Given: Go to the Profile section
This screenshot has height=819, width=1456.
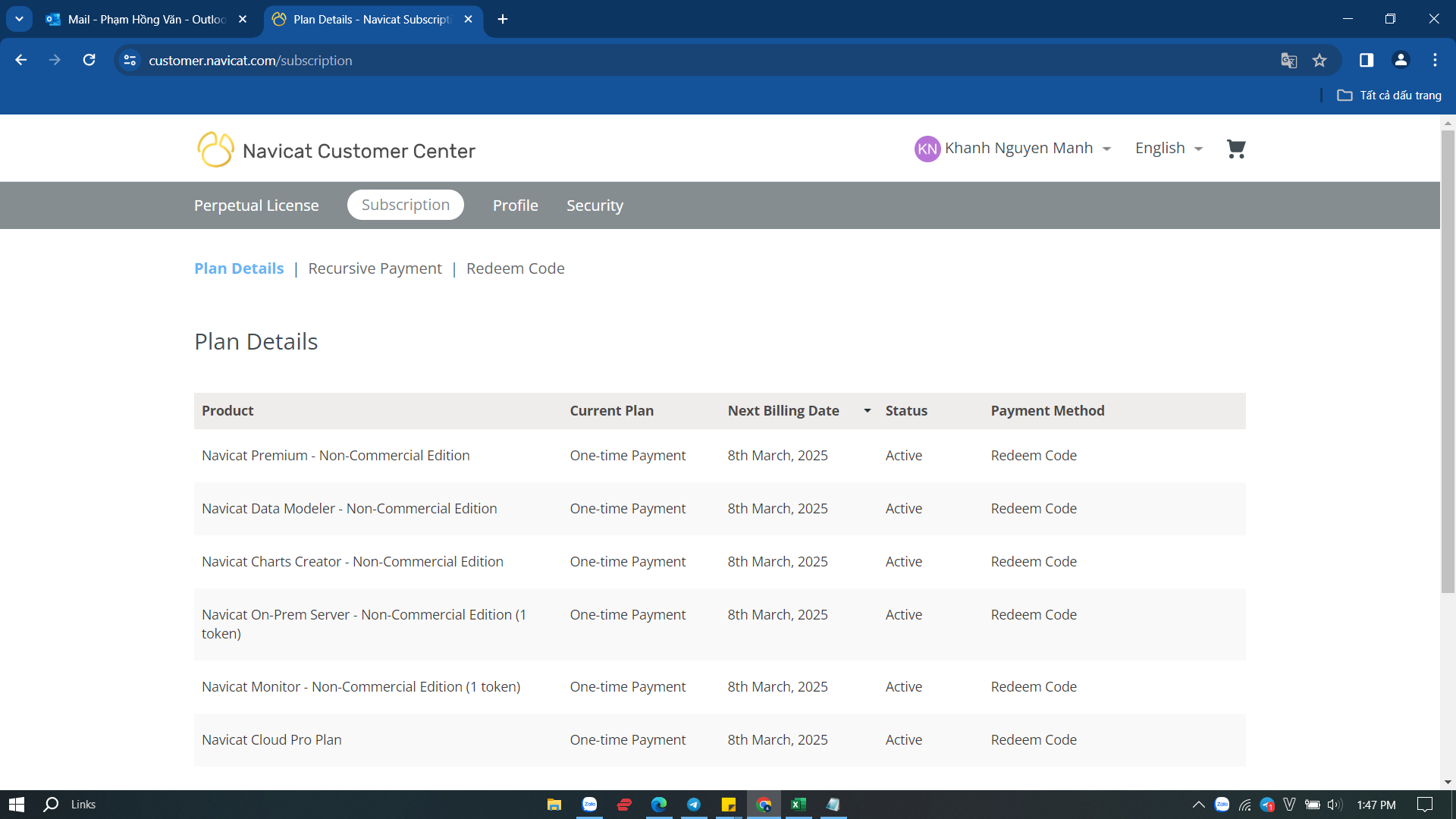Looking at the screenshot, I should pyautogui.click(x=516, y=206).
